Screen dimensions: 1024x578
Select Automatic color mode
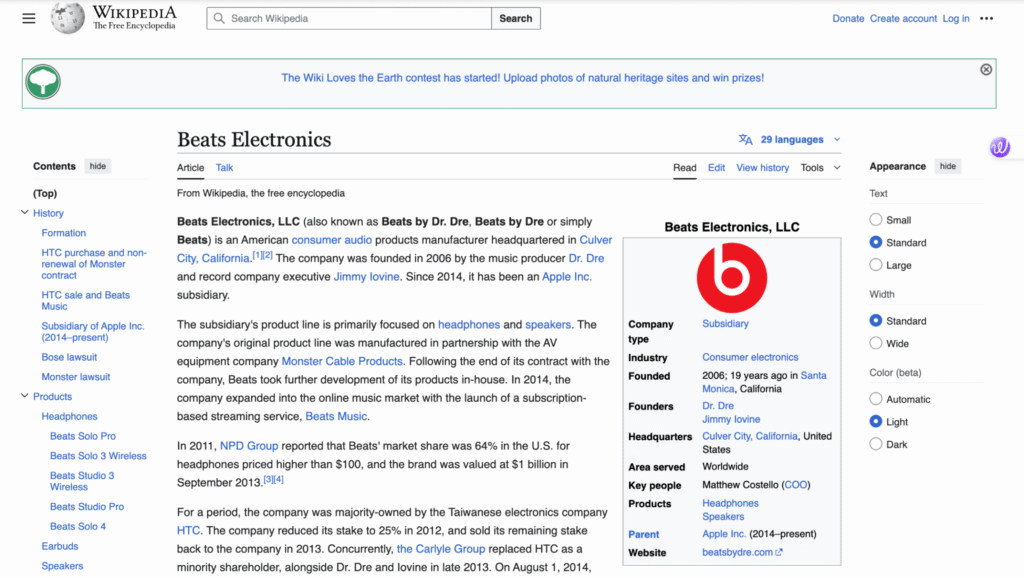[876, 398]
